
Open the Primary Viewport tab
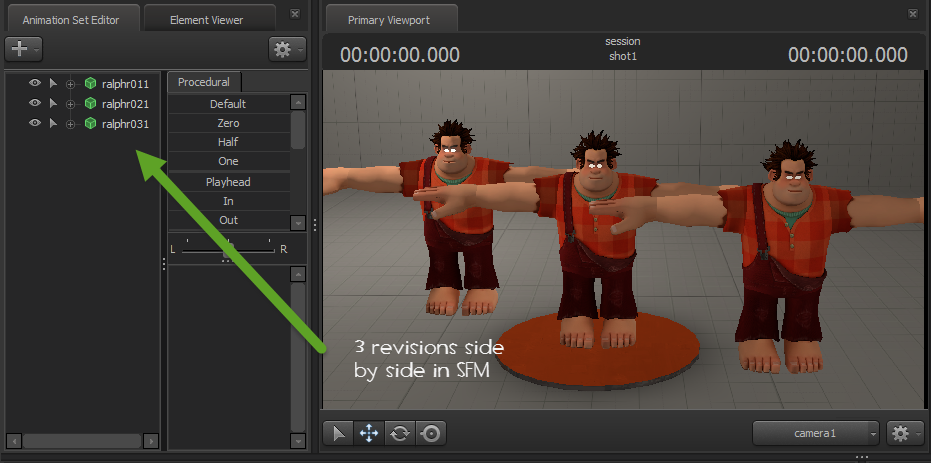point(390,20)
